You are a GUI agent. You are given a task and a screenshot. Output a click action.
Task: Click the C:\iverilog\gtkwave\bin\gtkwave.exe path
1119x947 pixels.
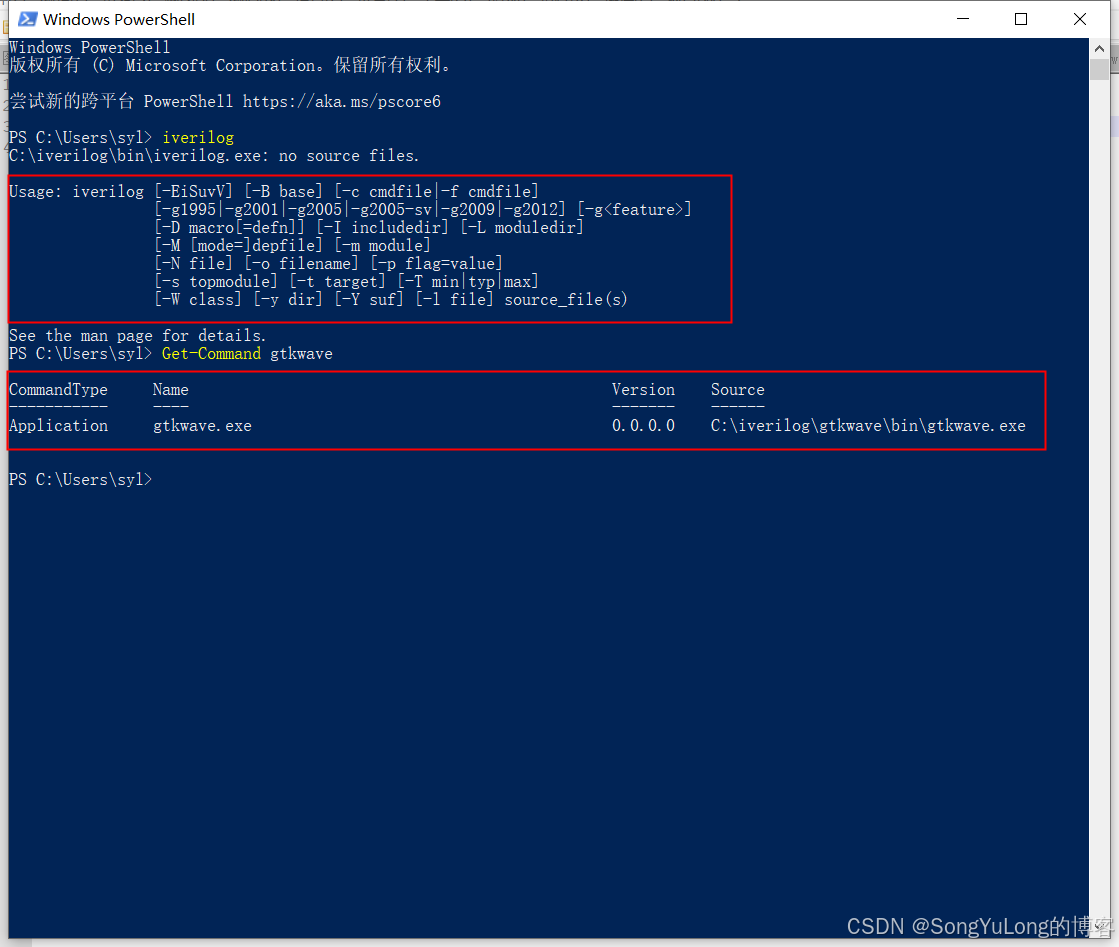pyautogui.click(x=868, y=426)
